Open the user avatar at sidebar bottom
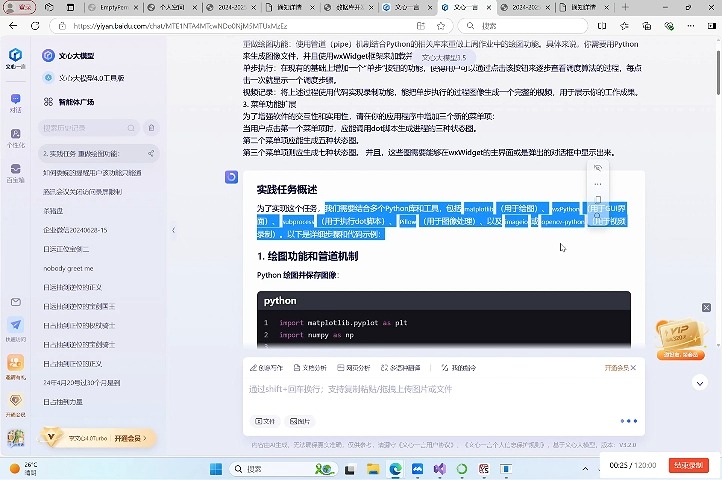 16,437
